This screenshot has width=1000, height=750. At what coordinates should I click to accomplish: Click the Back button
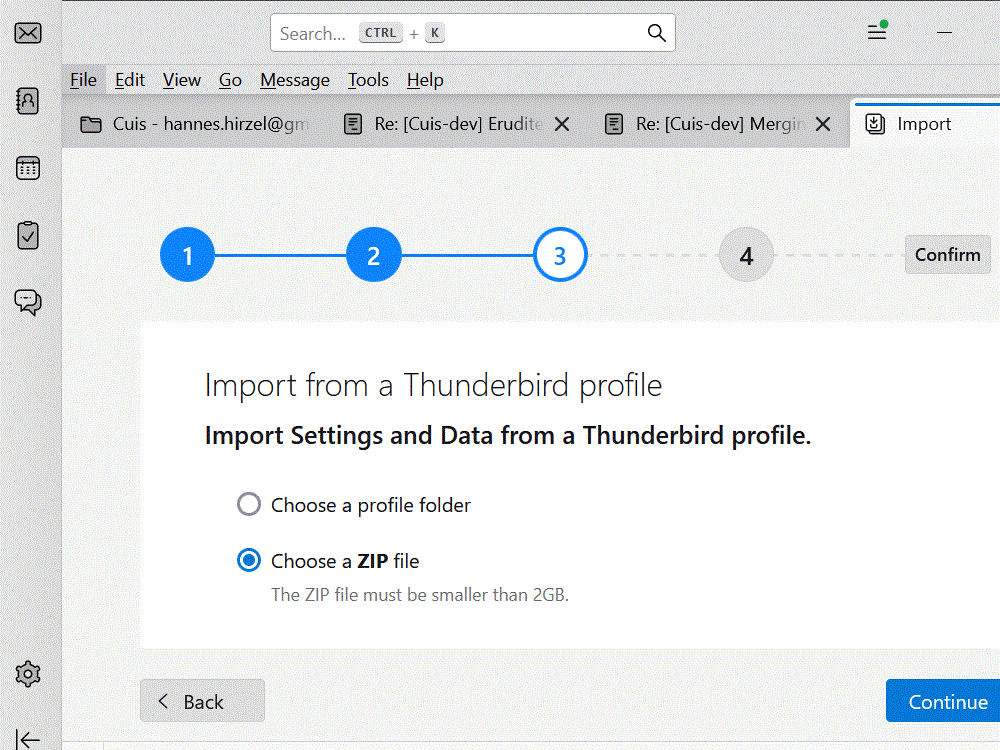click(202, 700)
